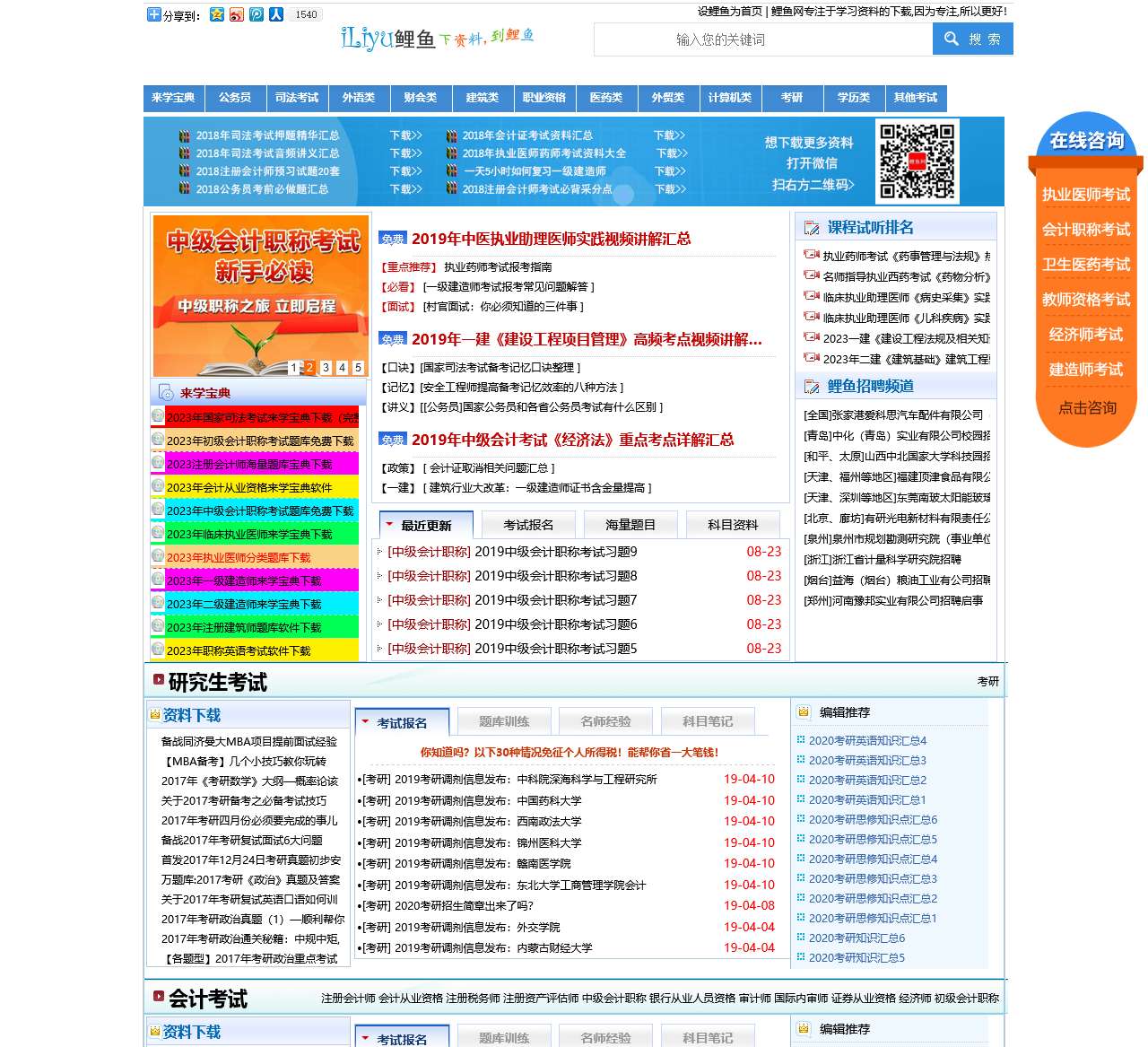Open 科目笔记 tab in 研究生考试 section
Image resolution: width=1148 pixels, height=1047 pixels.
(x=708, y=721)
